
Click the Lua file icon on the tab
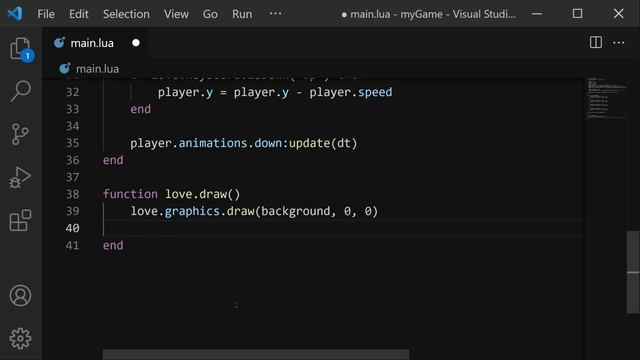click(x=60, y=42)
